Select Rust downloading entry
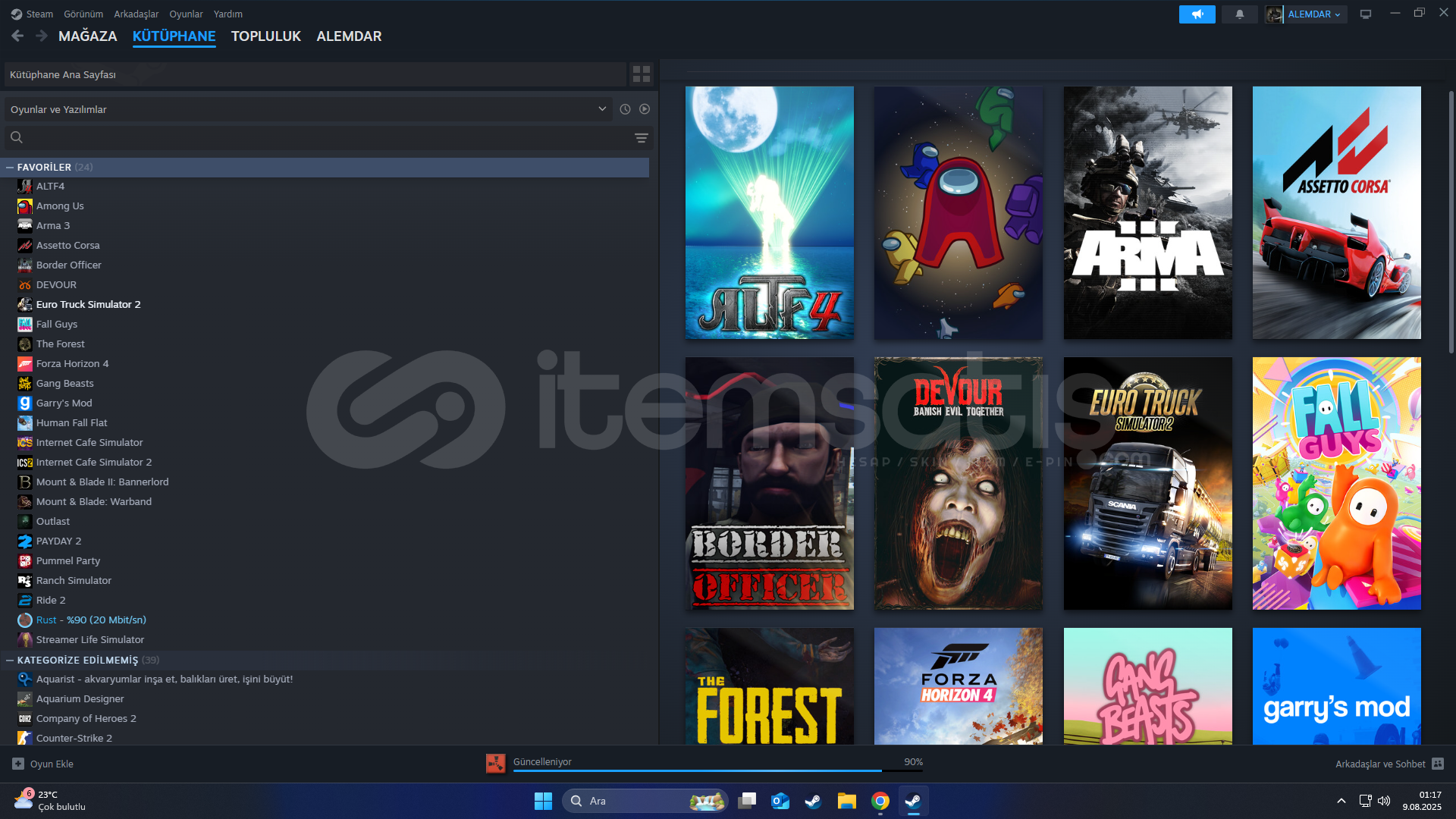1456x819 pixels. (91, 620)
